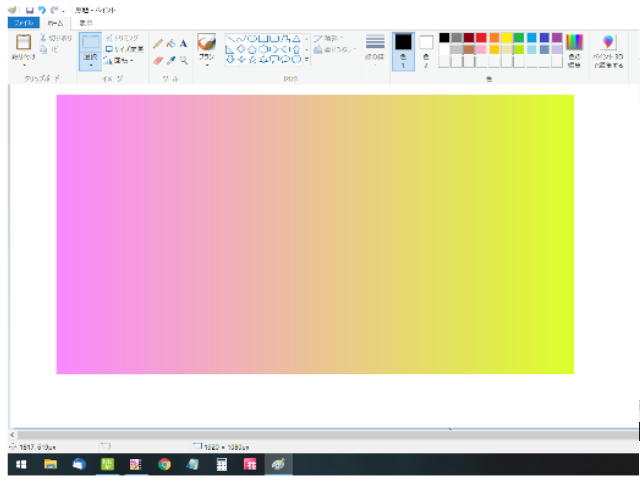
Task: Select the Color picker eyedropper tool
Action: pos(171,60)
